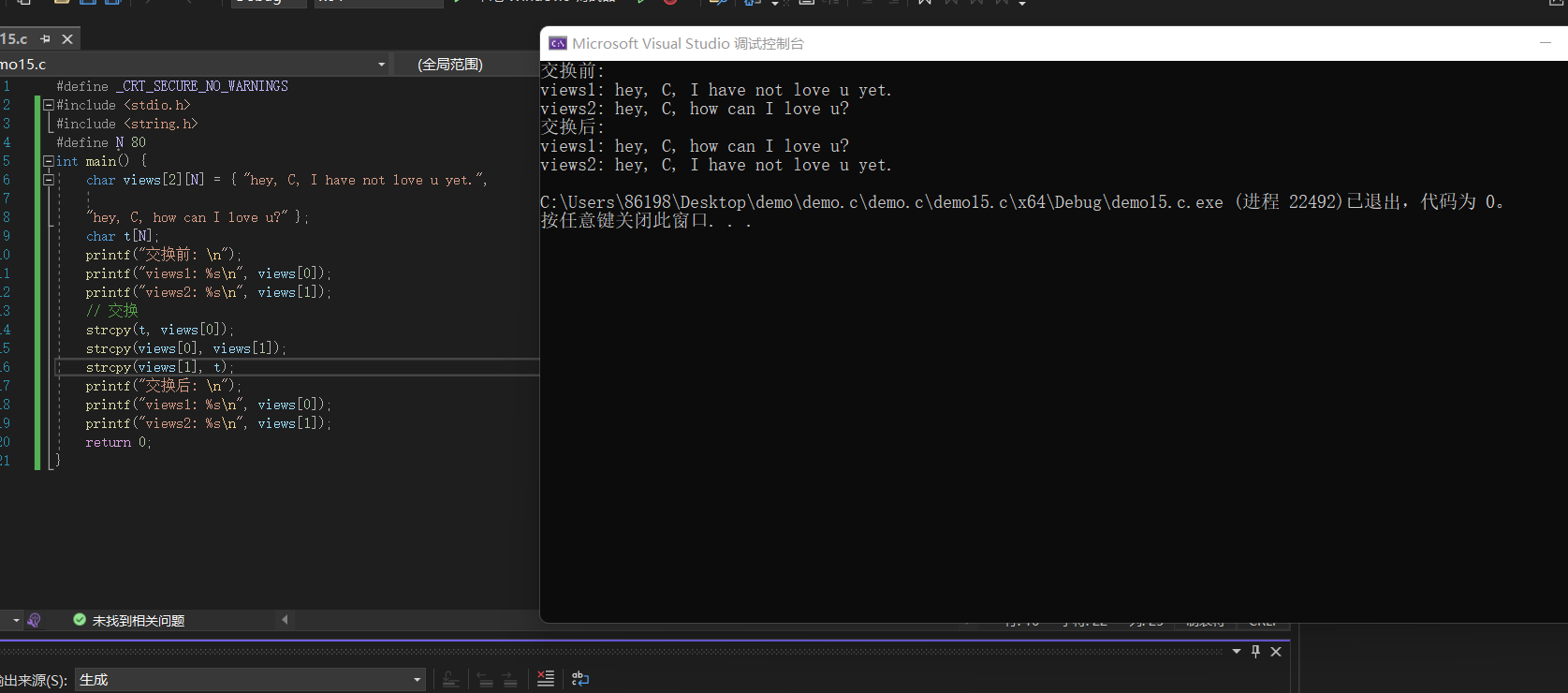The width and height of the screenshot is (1568, 693).
Task: Click the #define _CRT_SECURE_NO_WARNINGS line
Action: (172, 86)
